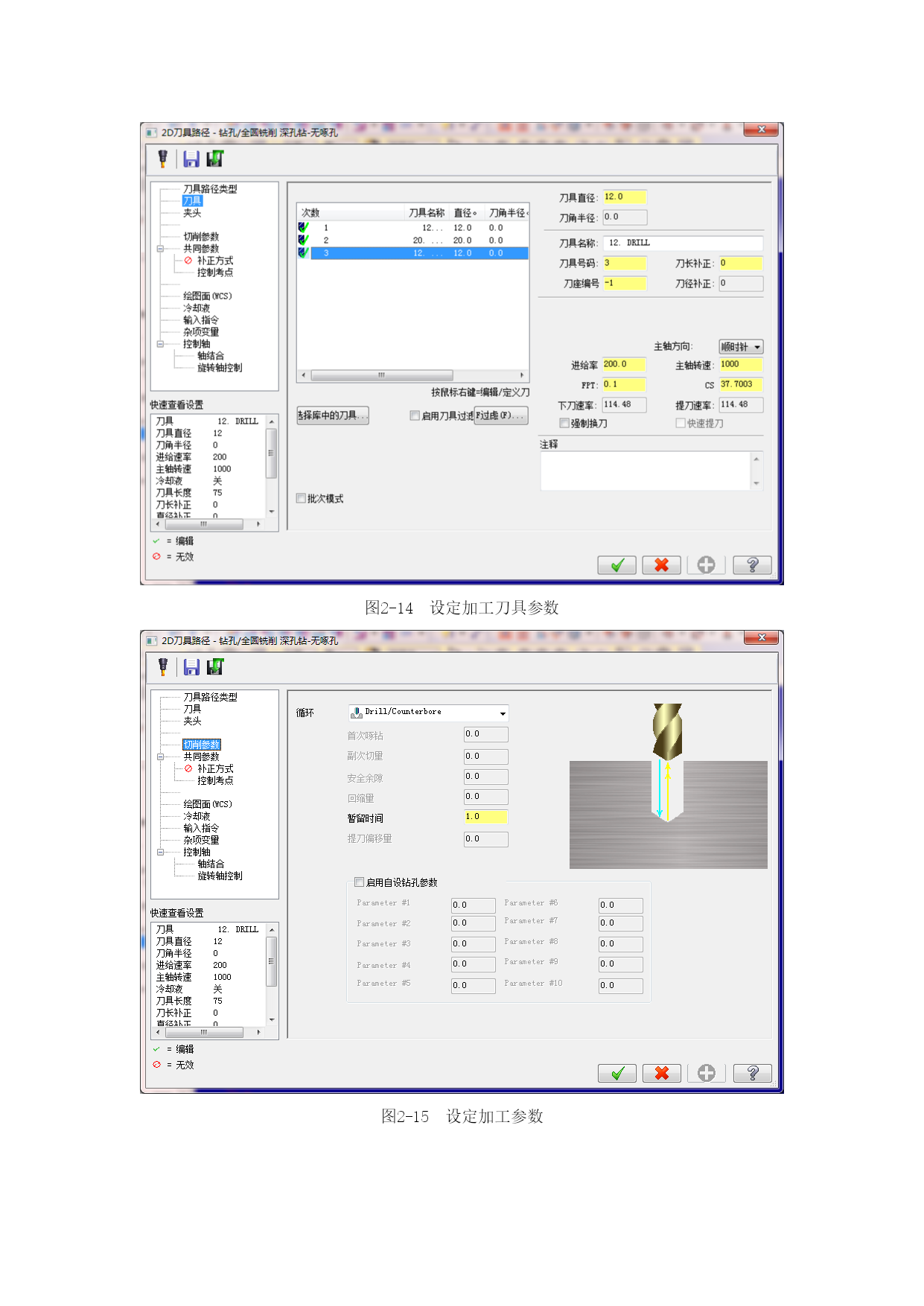Click the 次数 column header in tool list

point(351,213)
